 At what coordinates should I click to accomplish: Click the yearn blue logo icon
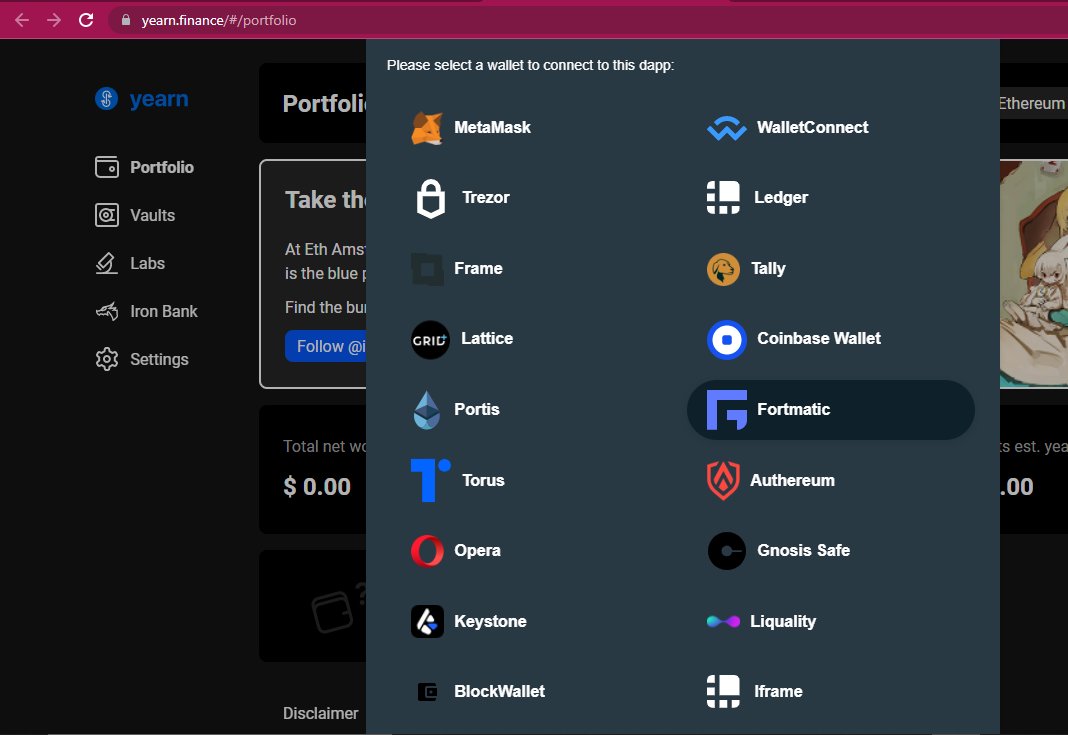coord(106,99)
